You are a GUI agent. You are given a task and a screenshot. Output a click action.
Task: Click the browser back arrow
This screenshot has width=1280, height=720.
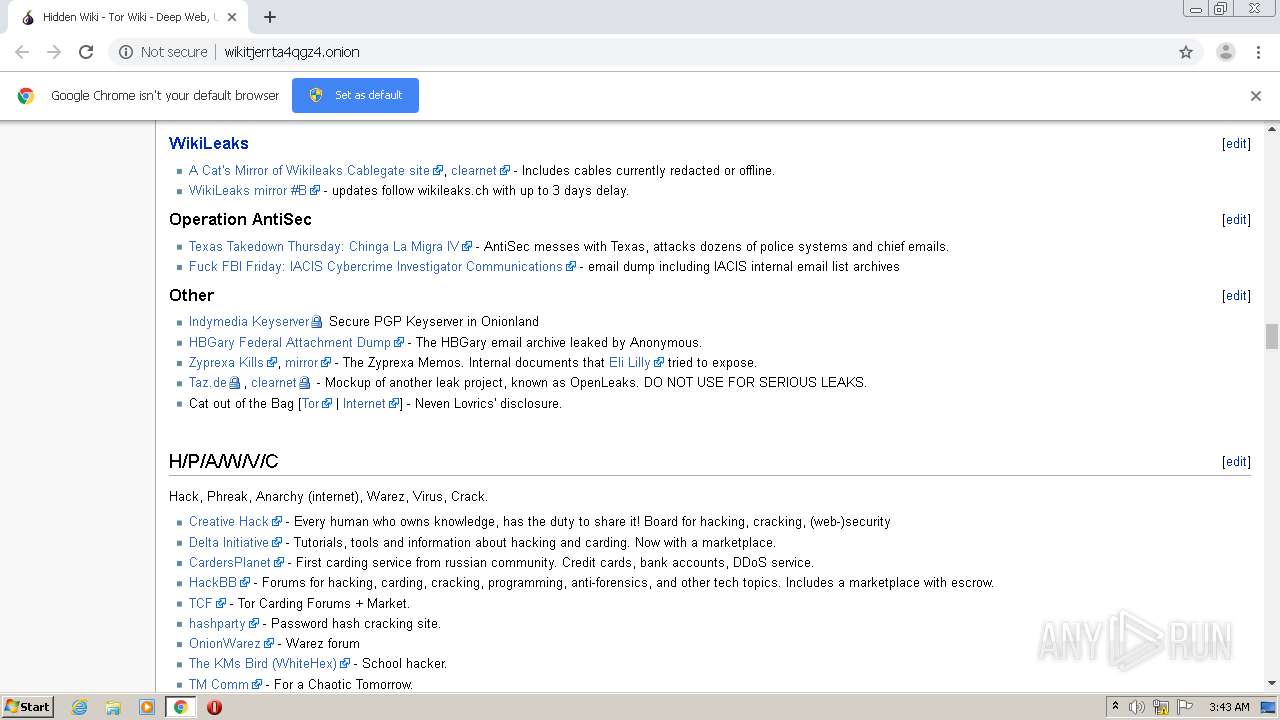pyautogui.click(x=22, y=52)
